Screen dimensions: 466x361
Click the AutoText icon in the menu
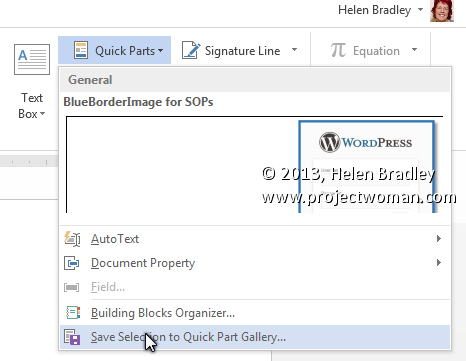72,239
